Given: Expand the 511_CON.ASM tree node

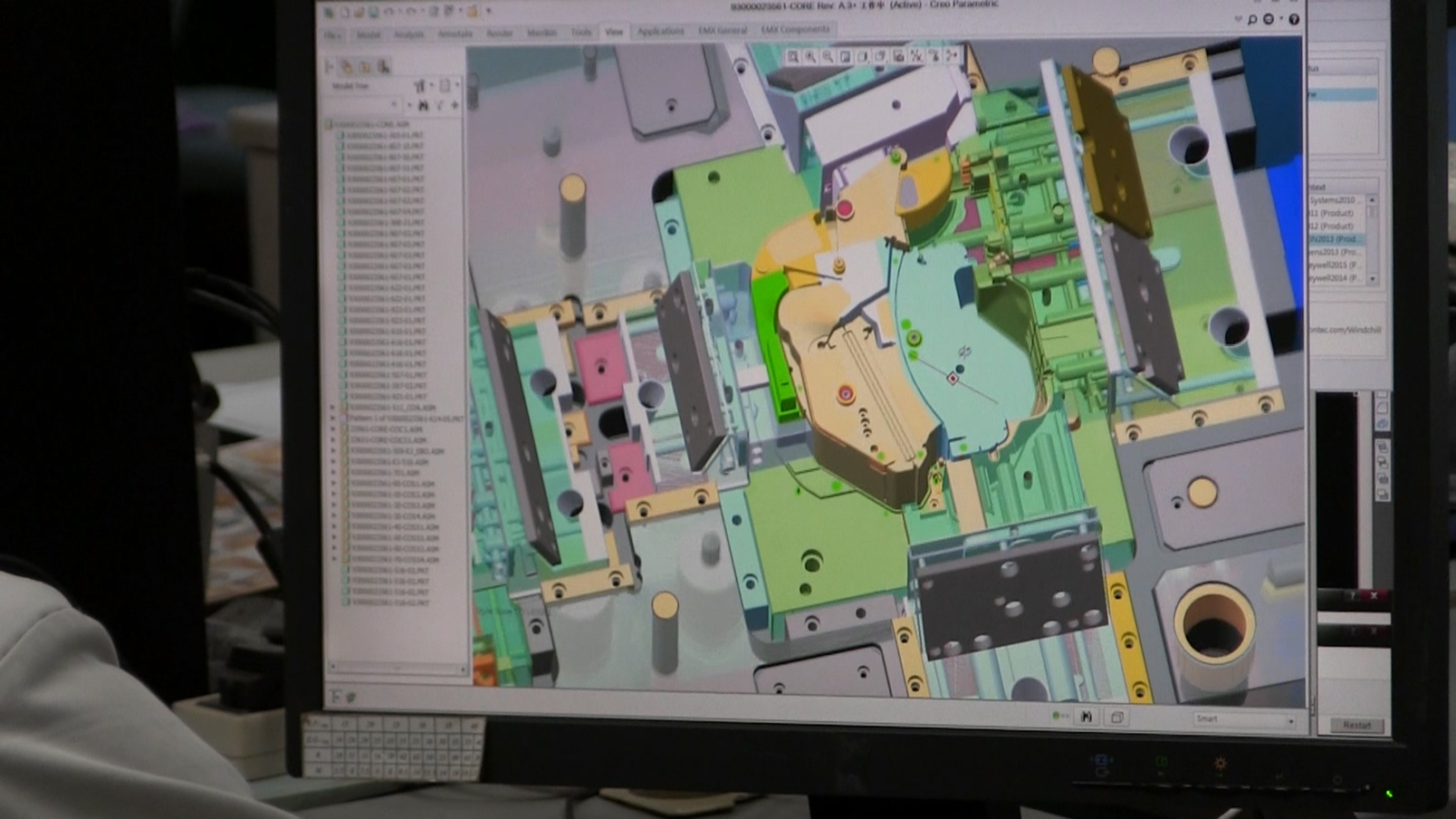Looking at the screenshot, I should pyautogui.click(x=333, y=408).
